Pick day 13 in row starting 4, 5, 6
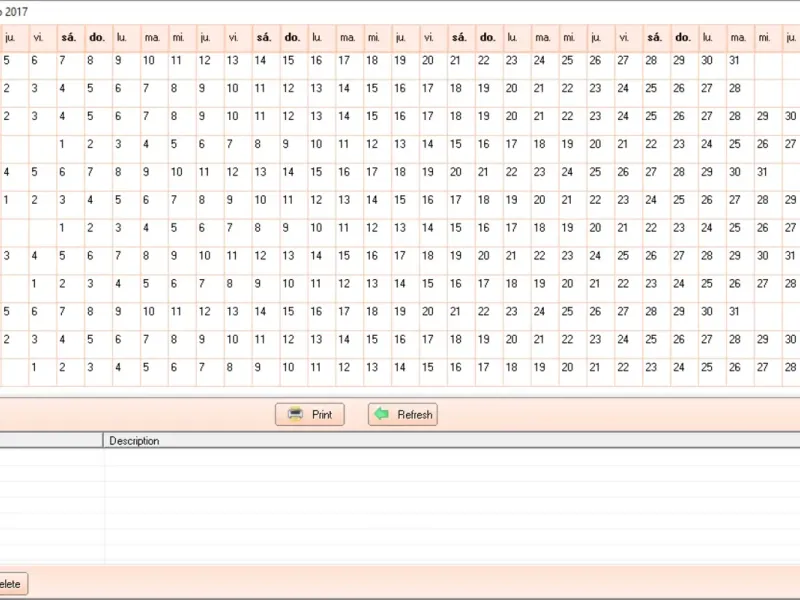 [x=260, y=172]
